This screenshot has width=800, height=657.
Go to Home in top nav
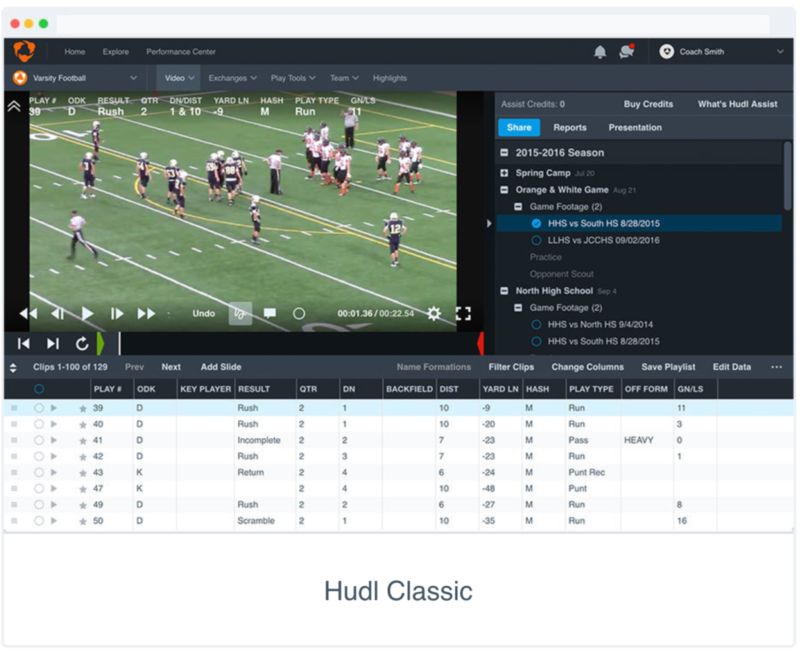(x=74, y=52)
